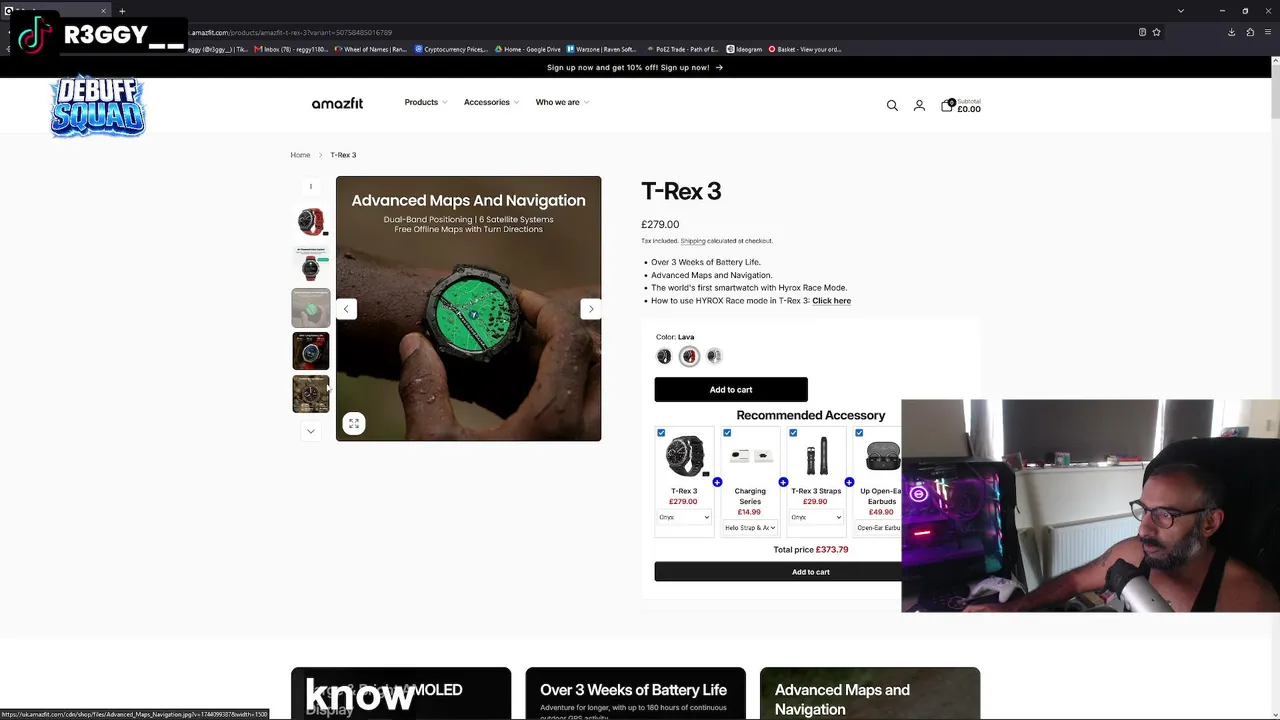Screen dimensions: 1280x720
Task: Open T-Rex 3 Straps colour dropdown
Action: (816, 517)
